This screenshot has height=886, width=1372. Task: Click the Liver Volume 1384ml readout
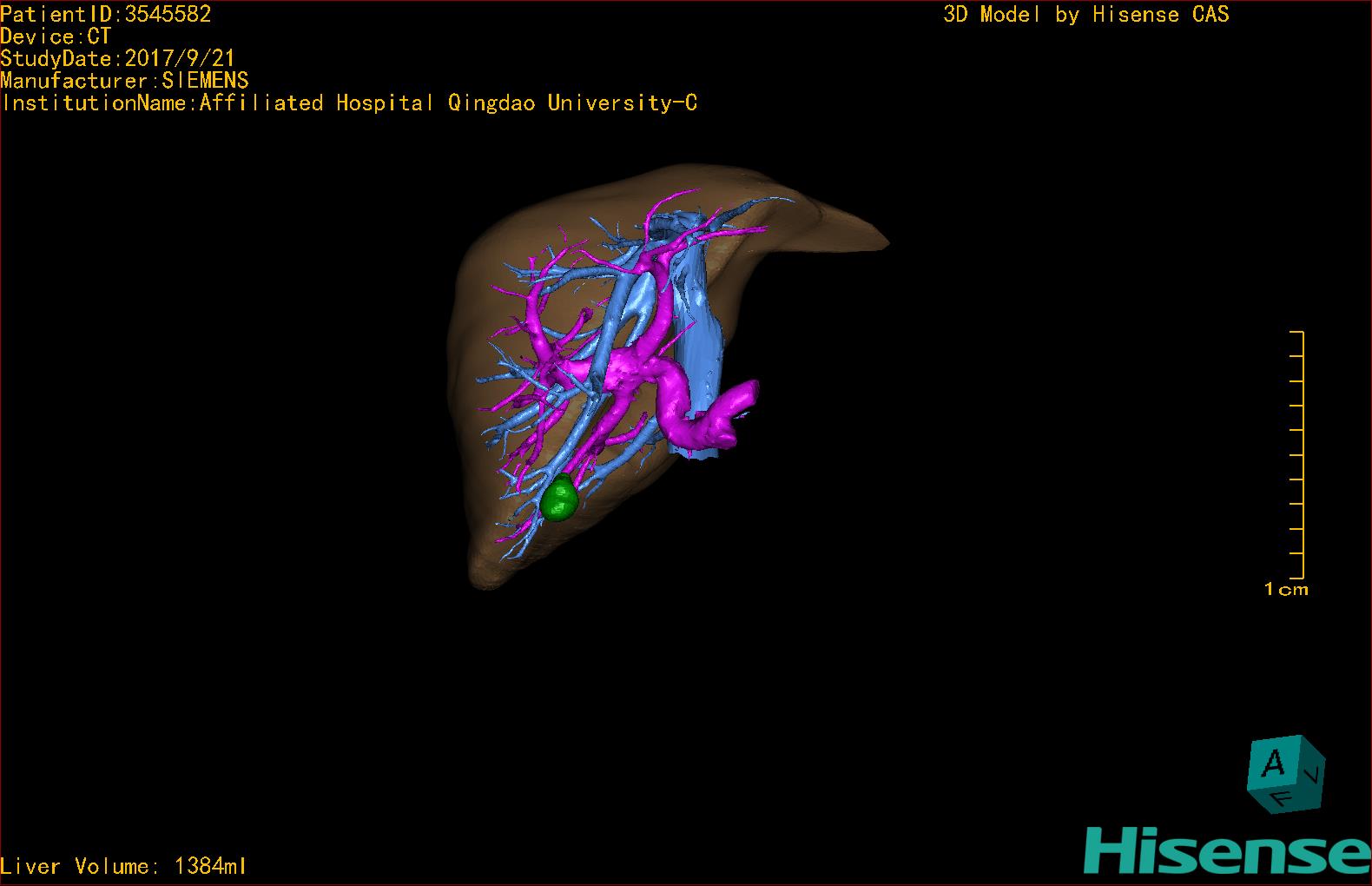124,866
